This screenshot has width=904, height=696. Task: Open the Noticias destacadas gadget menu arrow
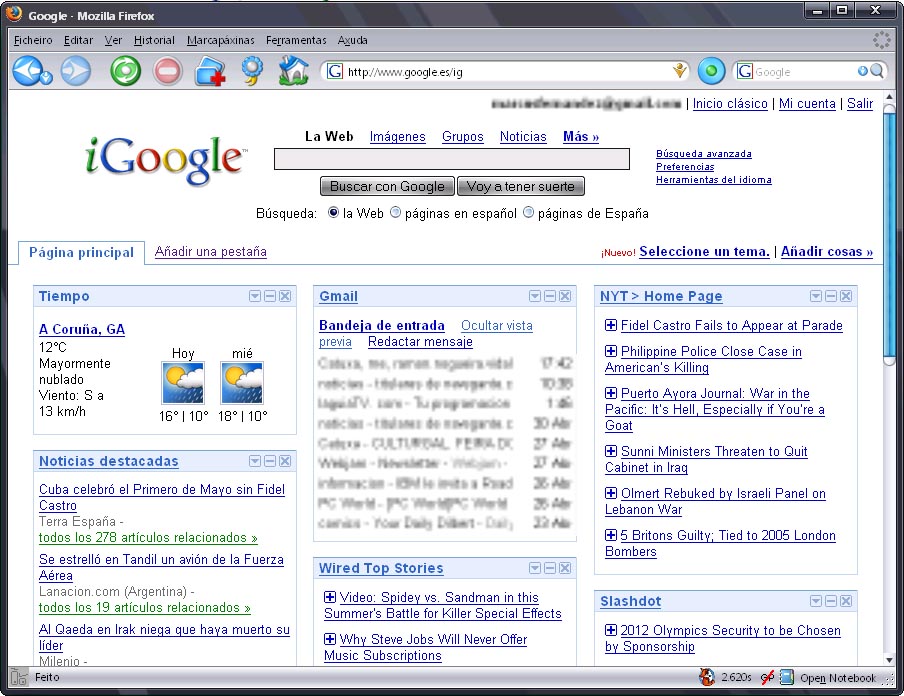tap(255, 461)
